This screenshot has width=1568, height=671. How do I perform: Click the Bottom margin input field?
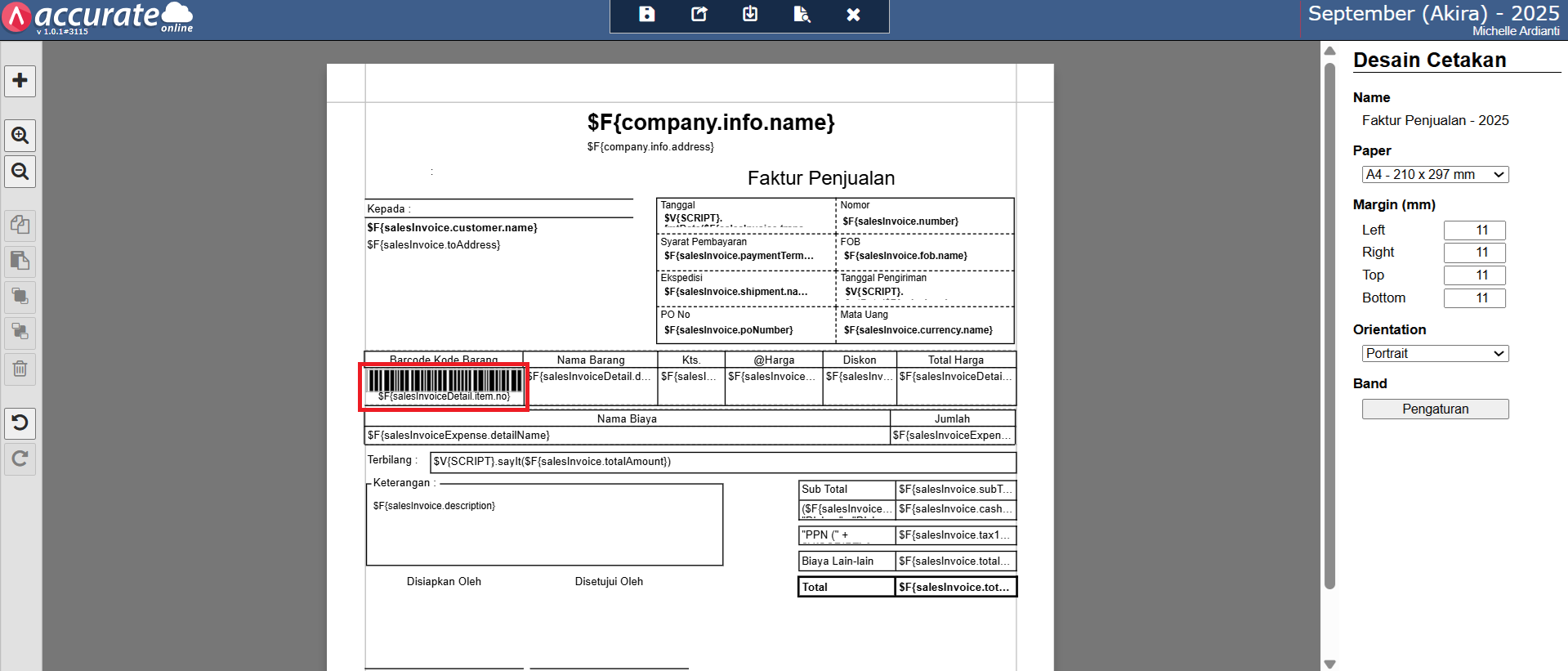coord(1473,298)
